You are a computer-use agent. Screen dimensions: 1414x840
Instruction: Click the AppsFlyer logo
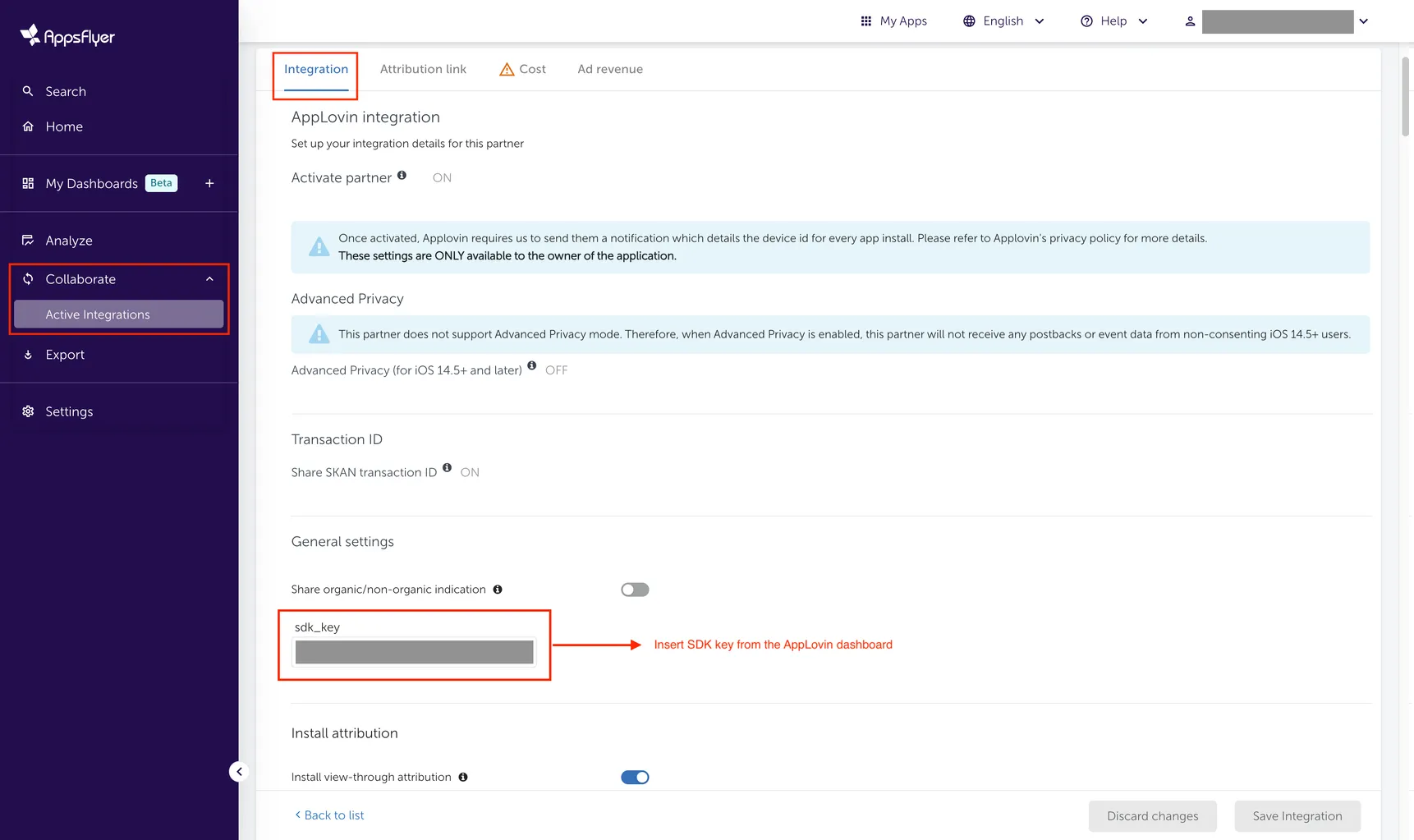[66, 34]
